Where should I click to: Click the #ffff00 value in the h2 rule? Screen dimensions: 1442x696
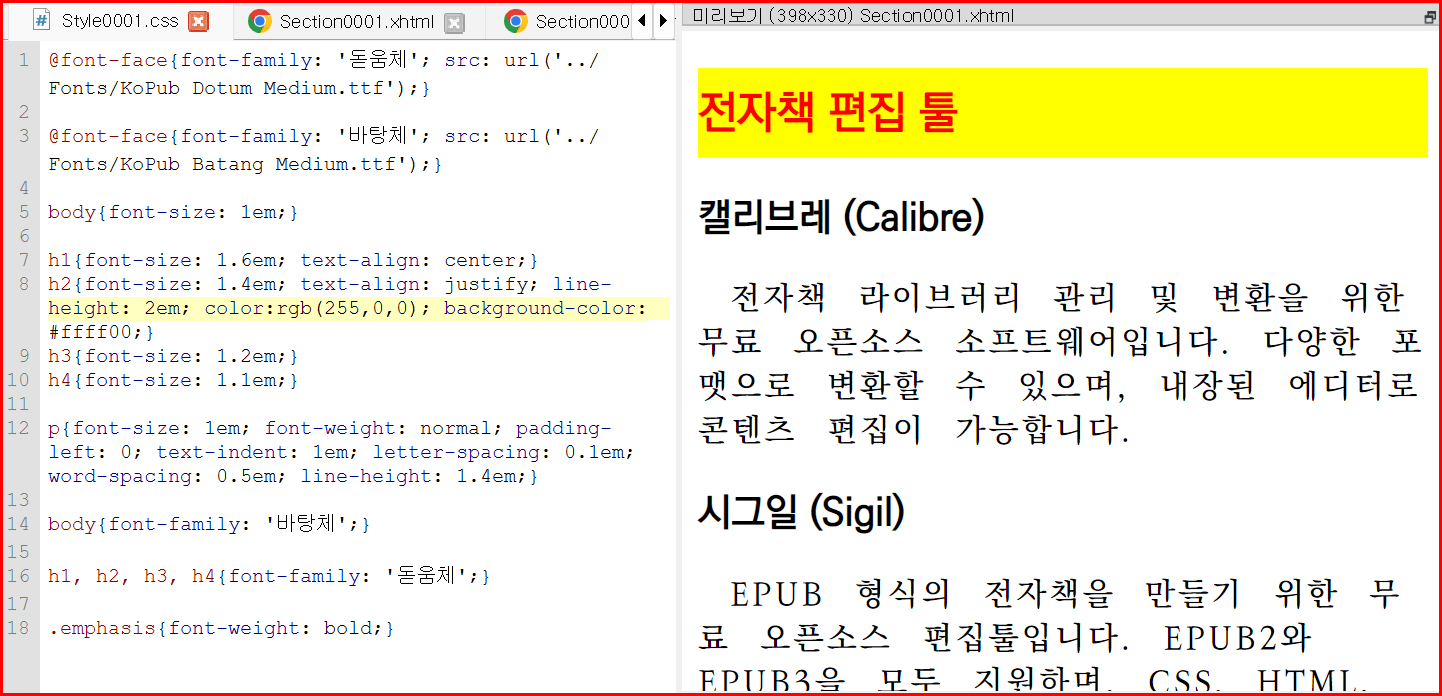point(90,332)
